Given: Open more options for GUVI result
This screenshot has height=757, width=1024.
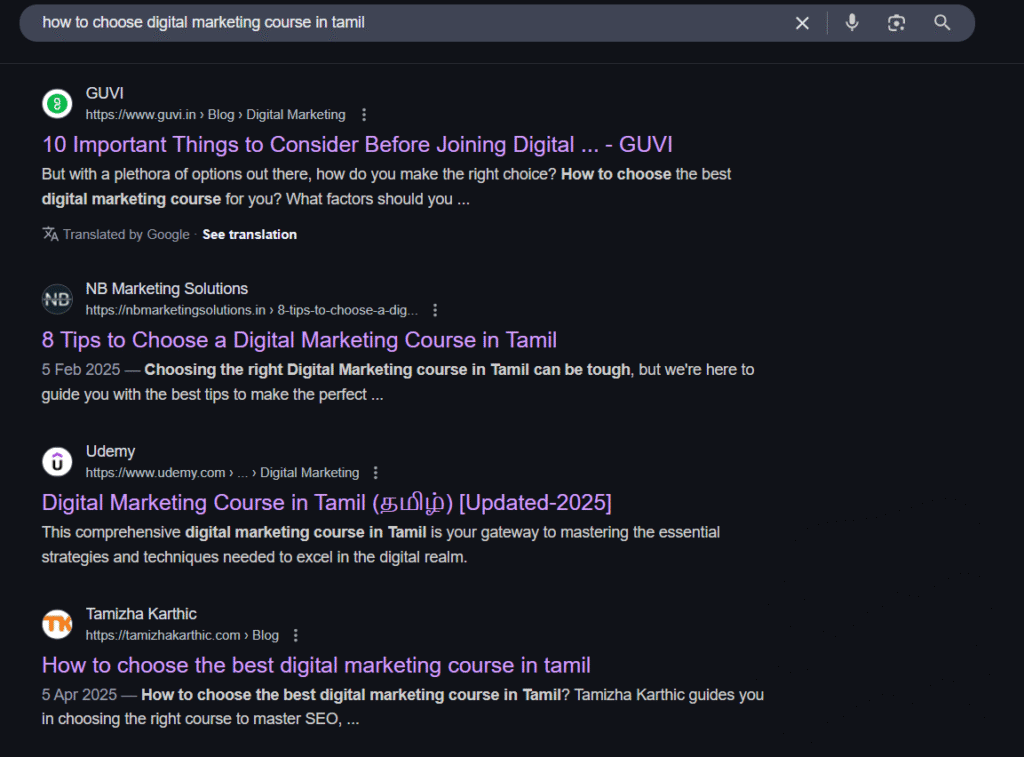Looking at the screenshot, I should 364,115.
